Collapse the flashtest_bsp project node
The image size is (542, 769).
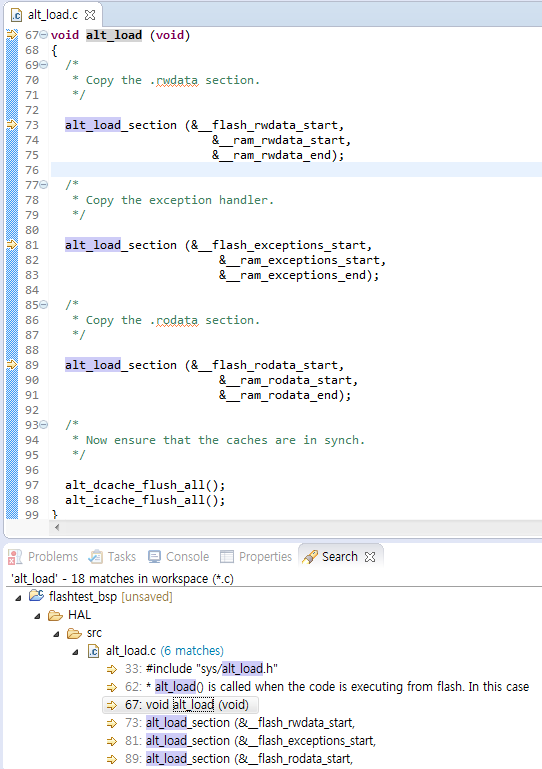coord(18,597)
